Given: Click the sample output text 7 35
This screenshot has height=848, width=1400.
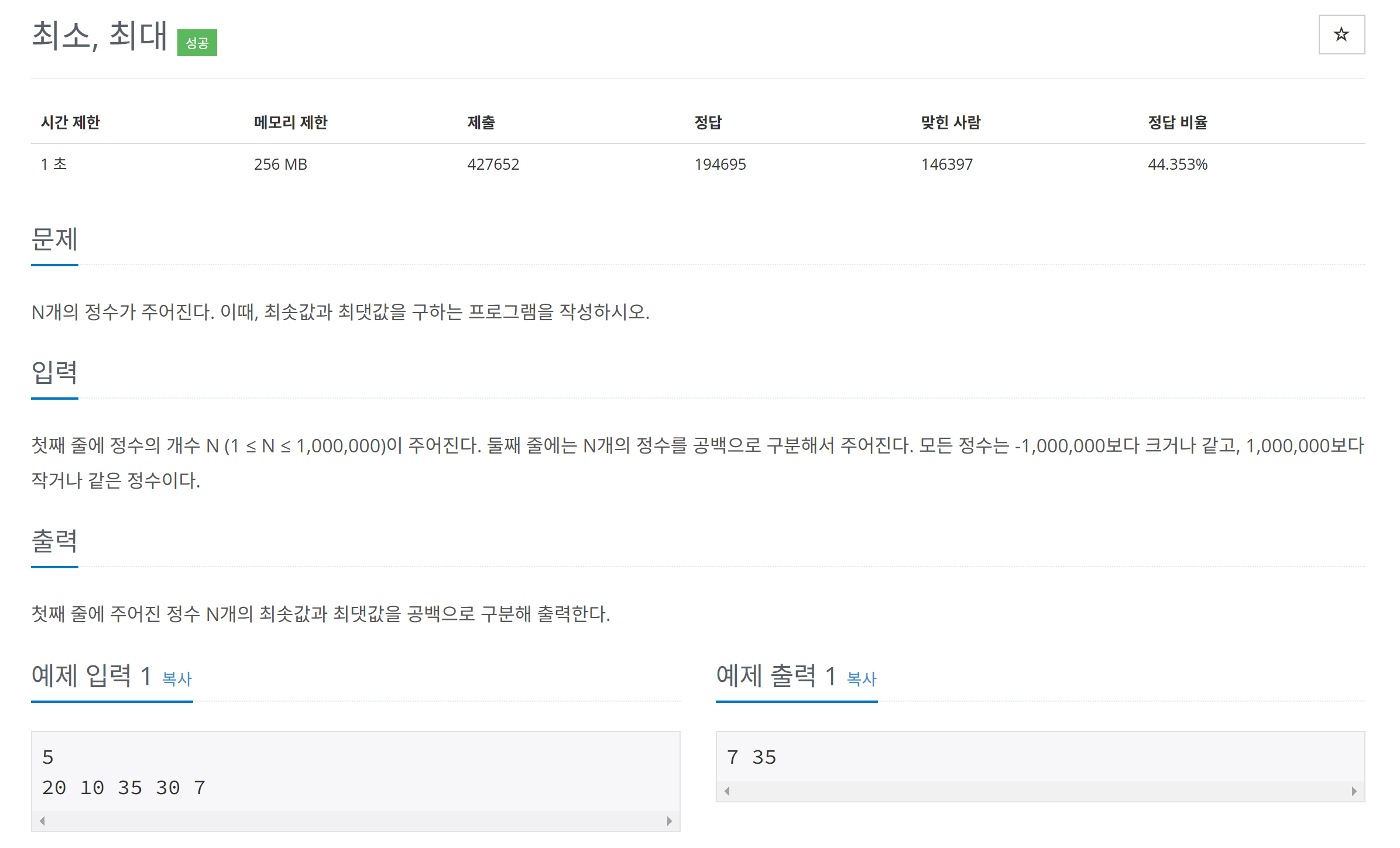Looking at the screenshot, I should coord(751,757).
